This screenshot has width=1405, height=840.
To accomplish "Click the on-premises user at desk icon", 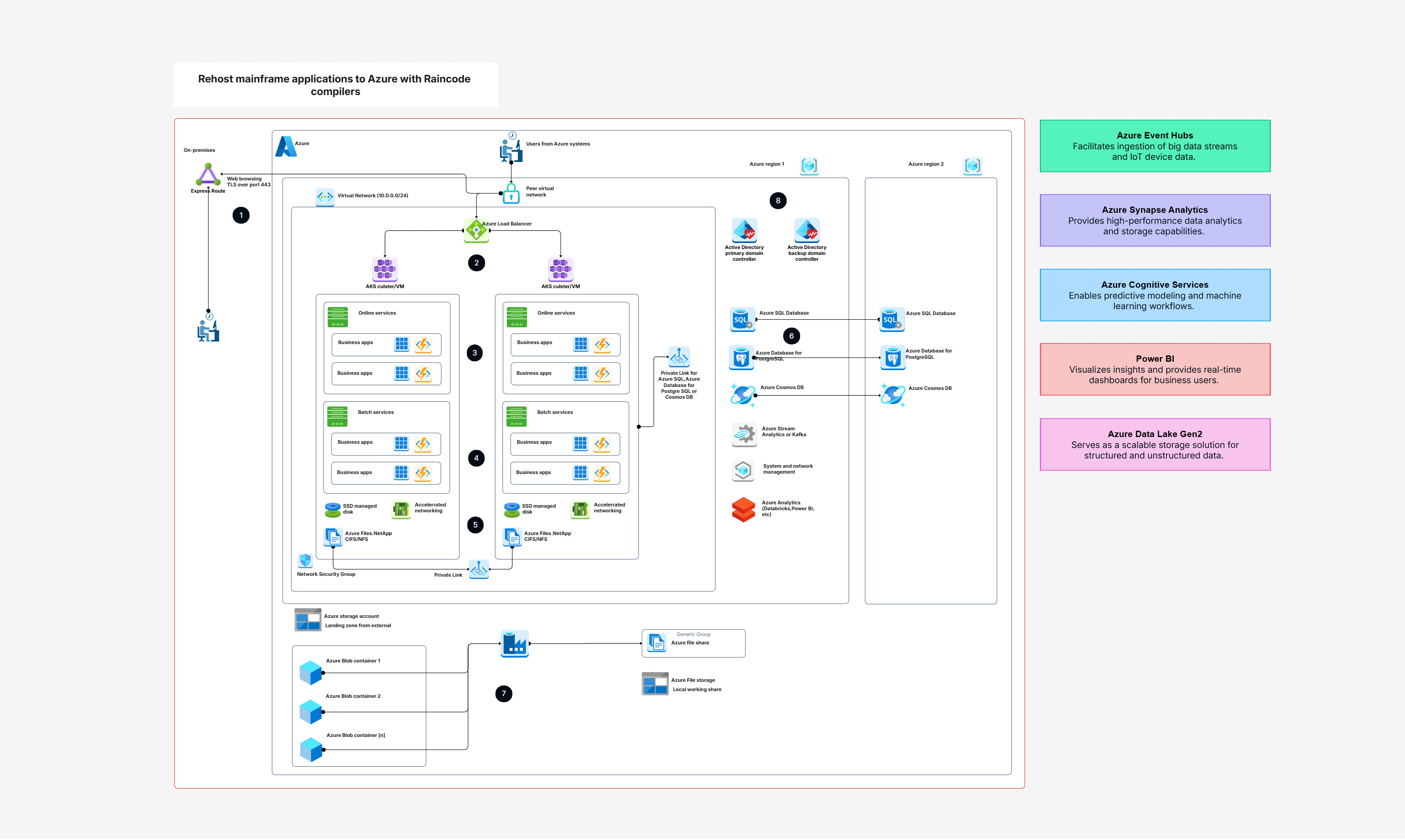I will 208,328.
